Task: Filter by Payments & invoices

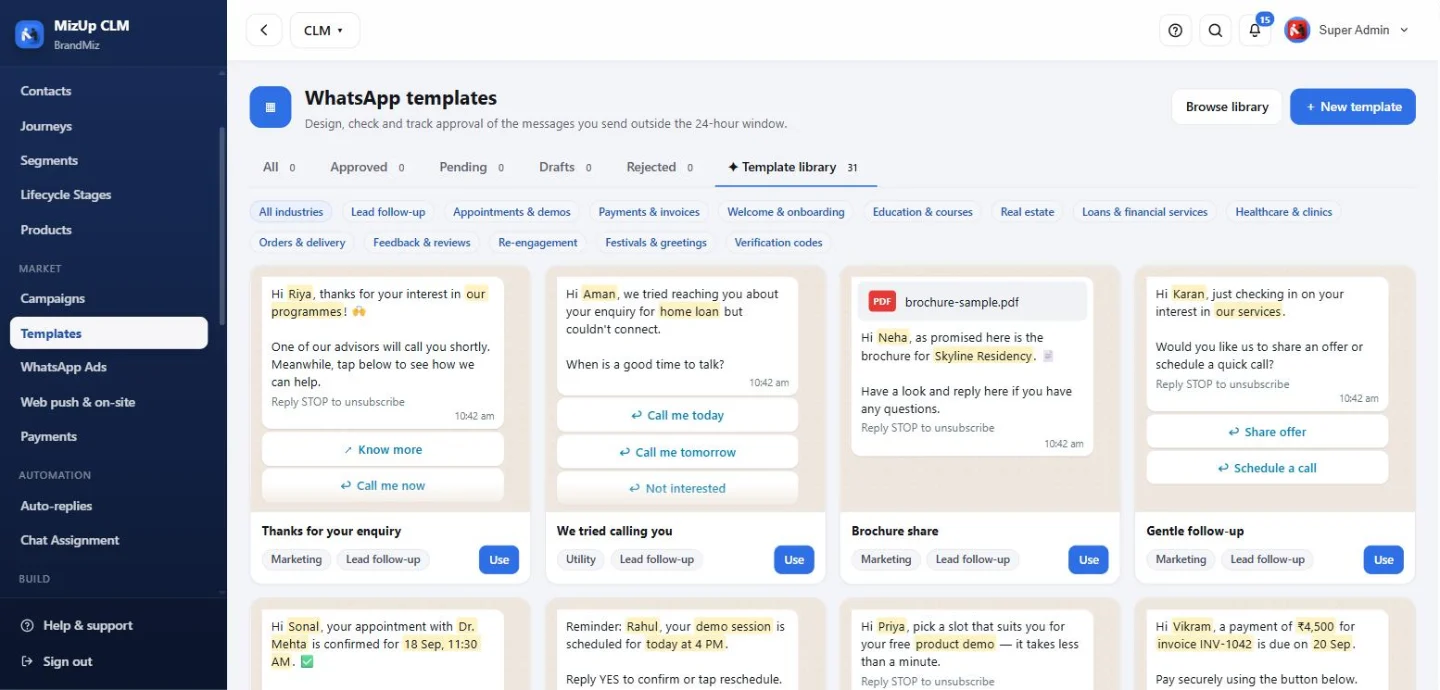Action: click(x=650, y=212)
